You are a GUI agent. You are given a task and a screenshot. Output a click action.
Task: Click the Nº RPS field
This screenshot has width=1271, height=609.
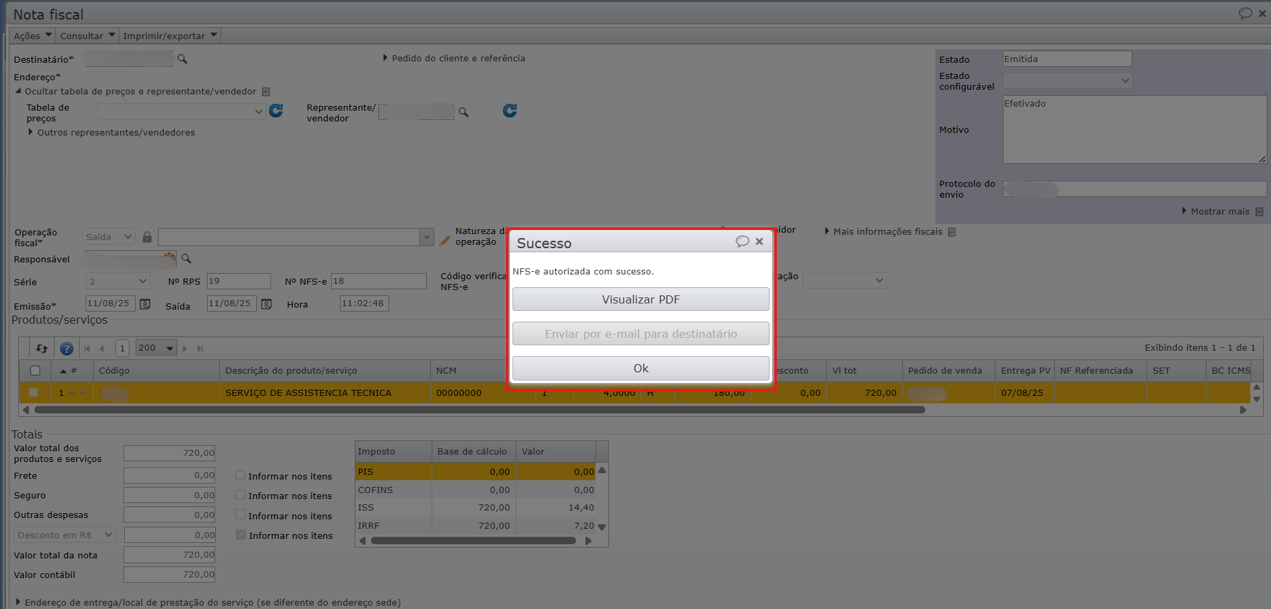238,282
